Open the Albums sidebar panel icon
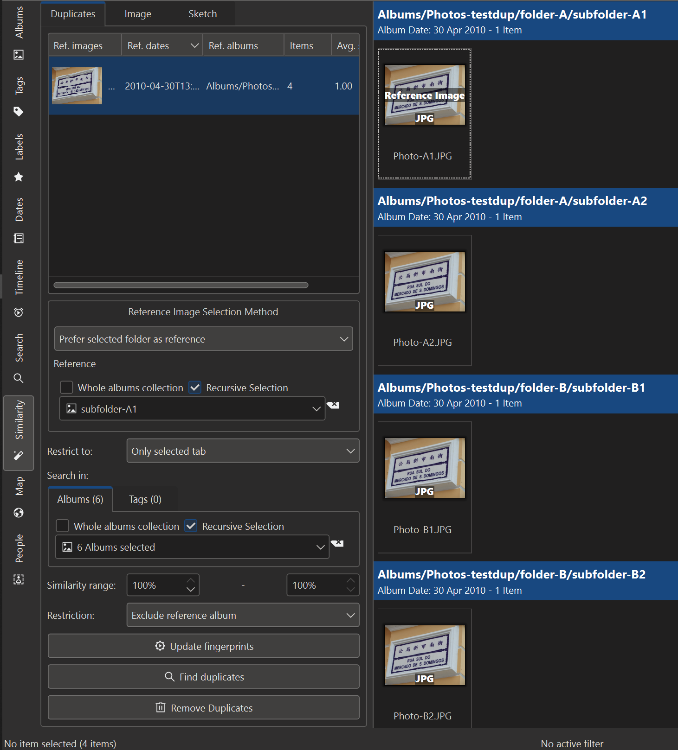The height and width of the screenshot is (750, 678). point(18,55)
